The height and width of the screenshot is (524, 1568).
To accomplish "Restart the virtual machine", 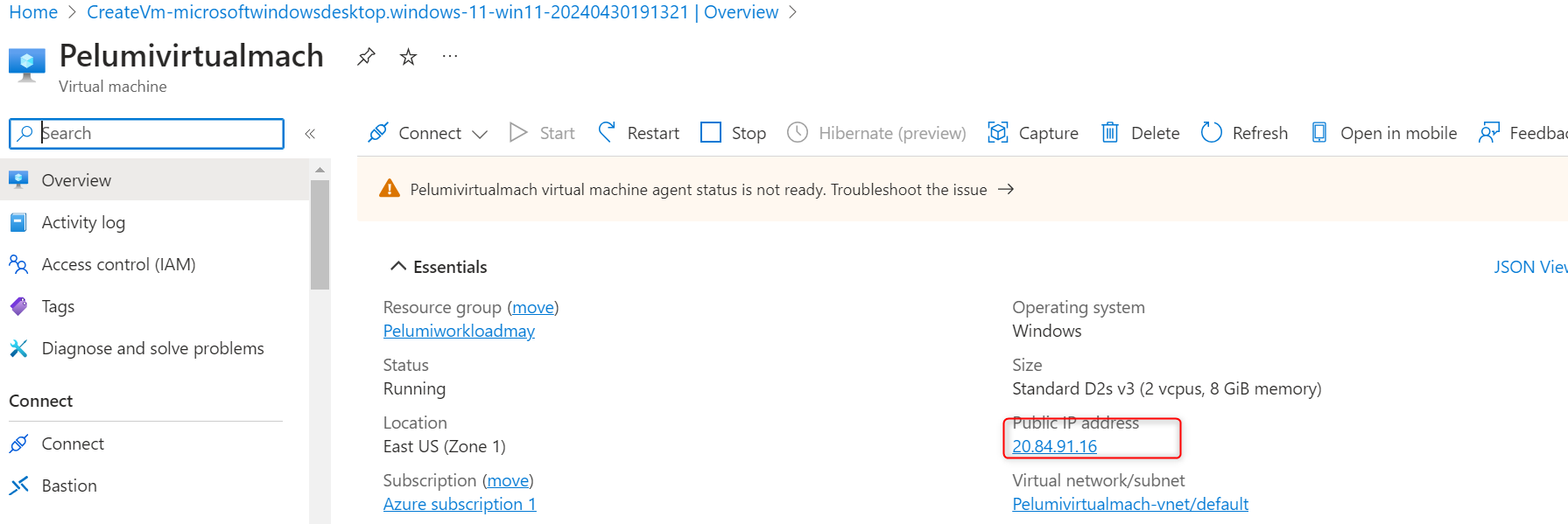I will pyautogui.click(x=638, y=133).
